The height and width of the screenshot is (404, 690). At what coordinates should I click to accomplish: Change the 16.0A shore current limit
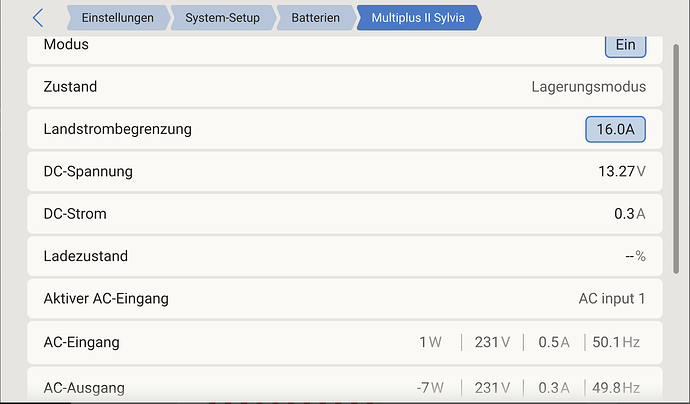[x=615, y=129]
